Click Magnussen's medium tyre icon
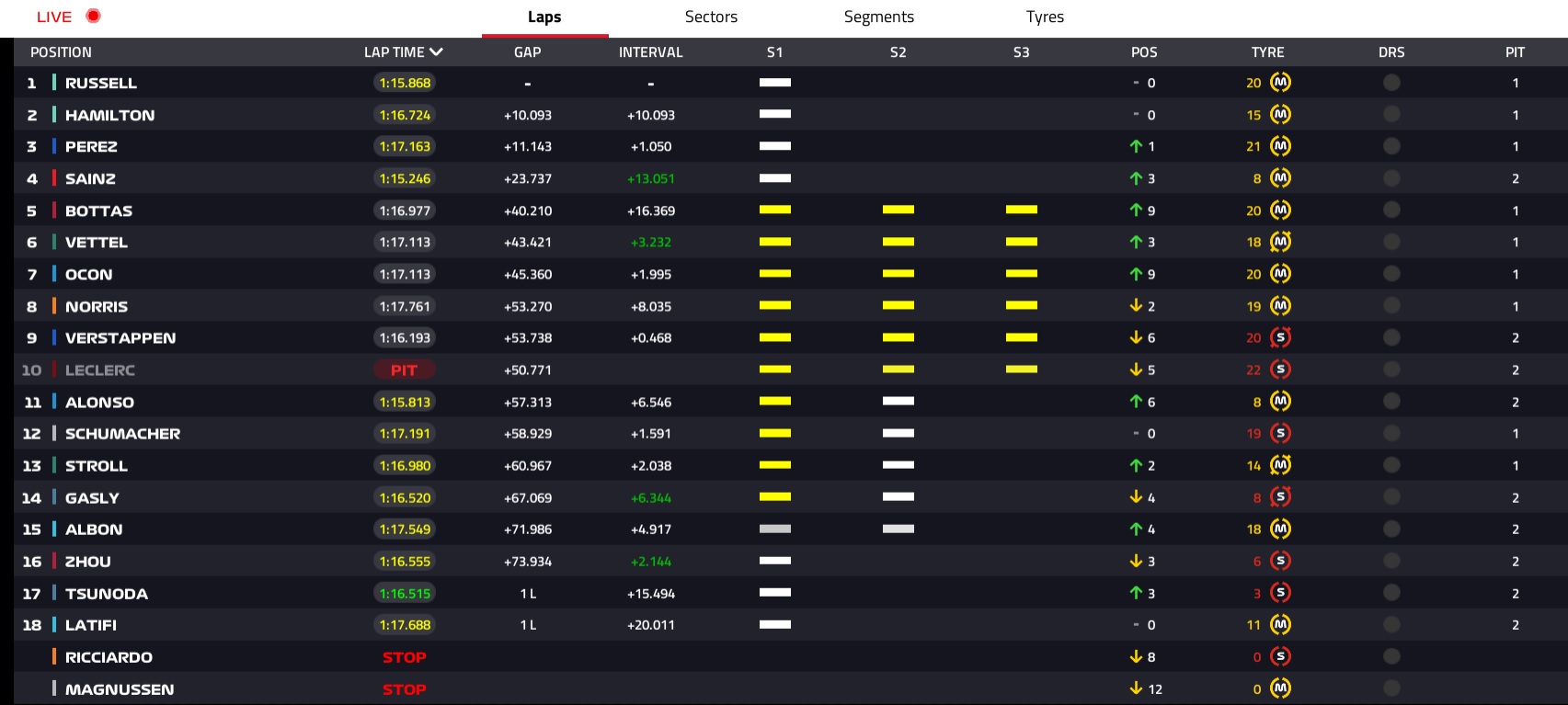The image size is (1568, 705). pos(1280,688)
